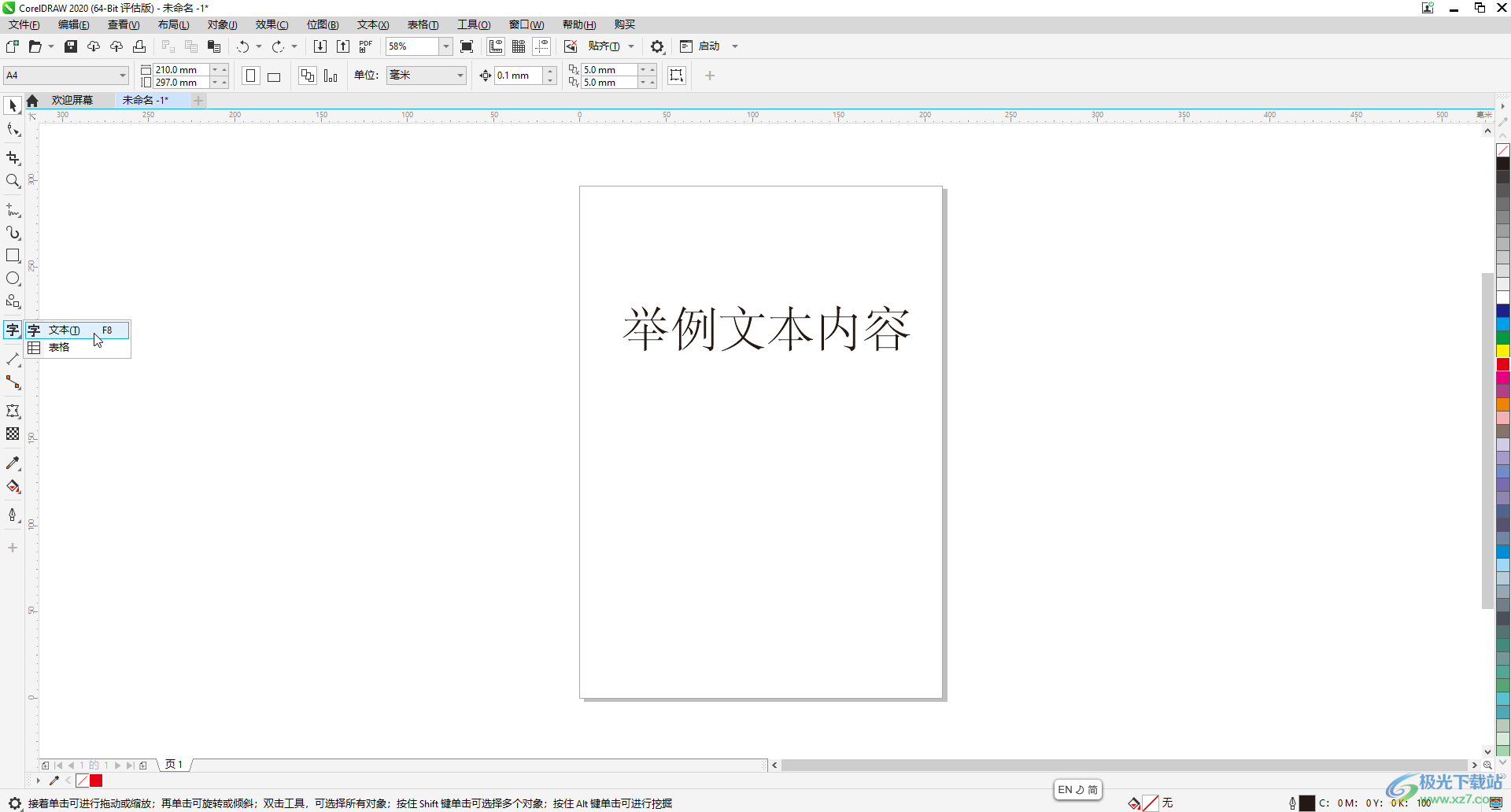Click the New document icon

click(13, 46)
